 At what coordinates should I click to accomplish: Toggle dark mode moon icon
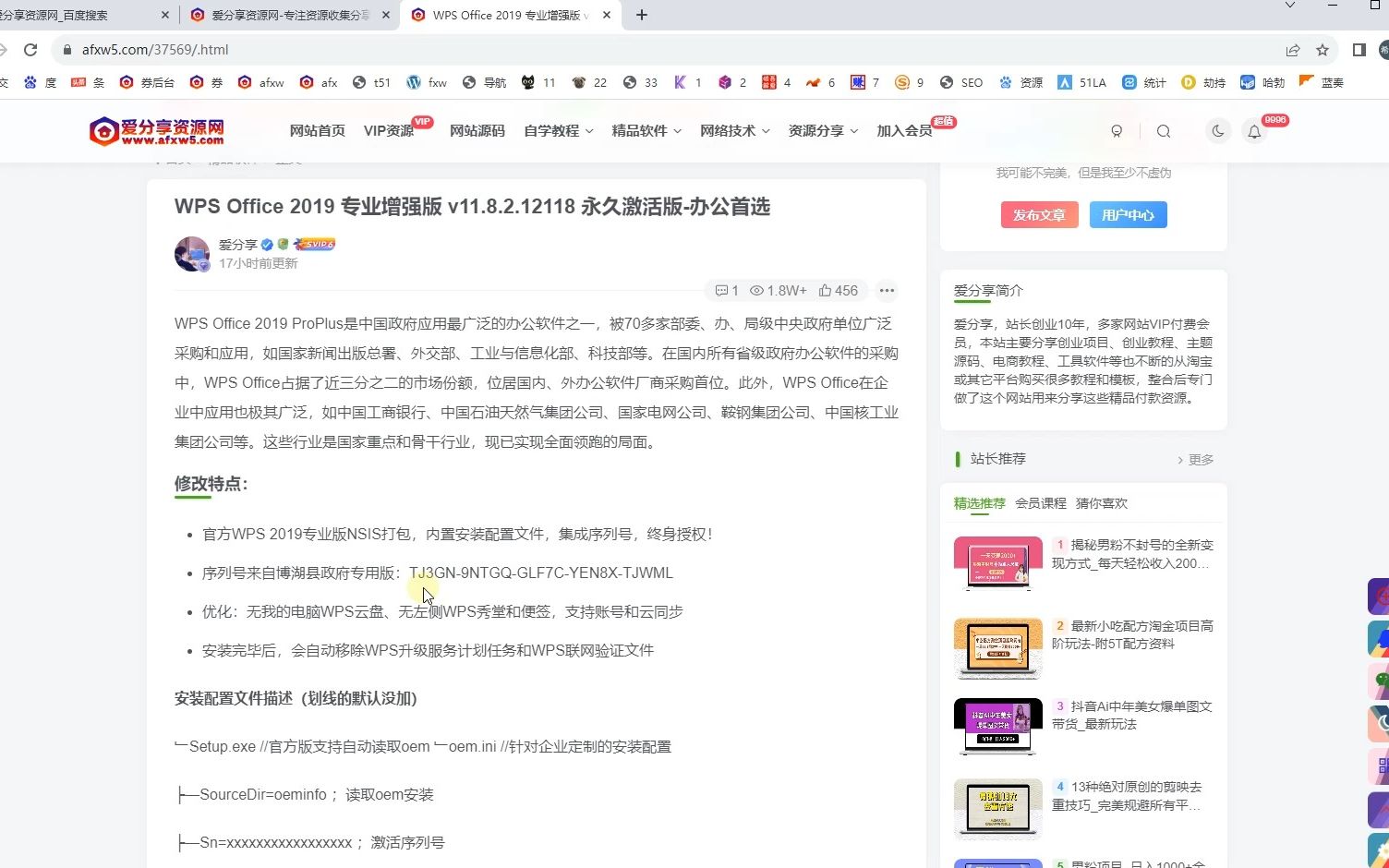(1218, 131)
